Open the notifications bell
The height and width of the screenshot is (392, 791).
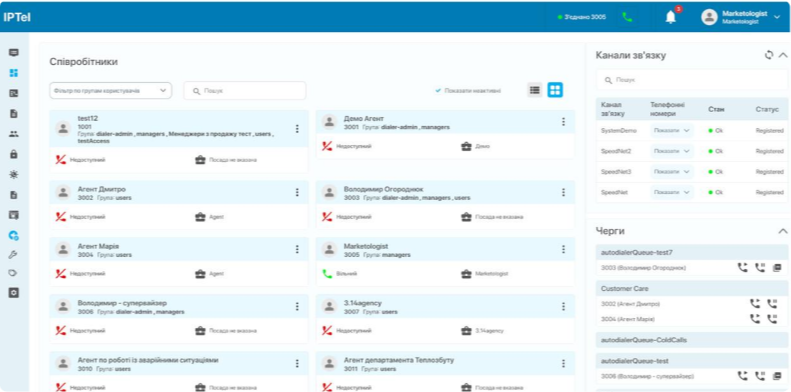coord(670,18)
